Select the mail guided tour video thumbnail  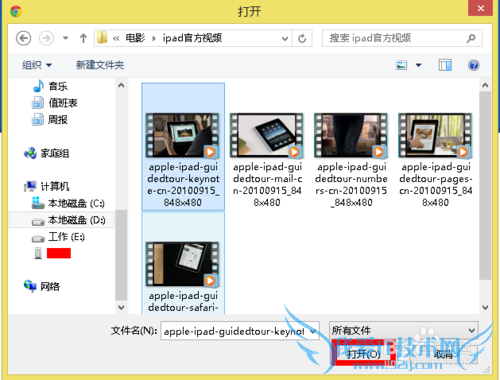(x=267, y=135)
